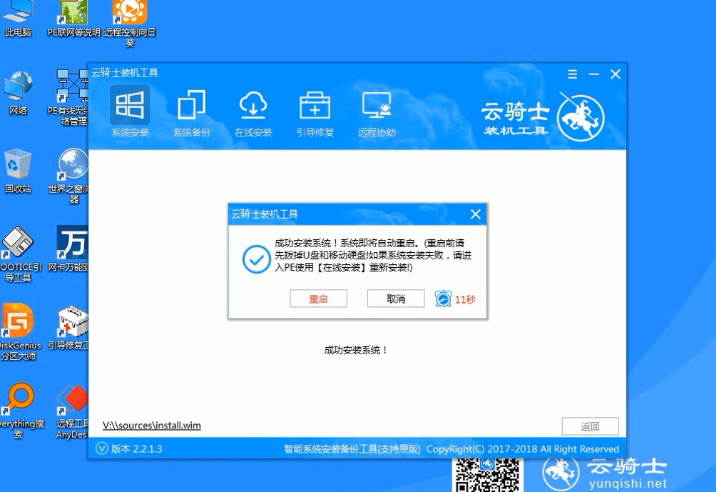Click 成功安装系统！ status text
This screenshot has height=492, width=716.
(x=356, y=350)
